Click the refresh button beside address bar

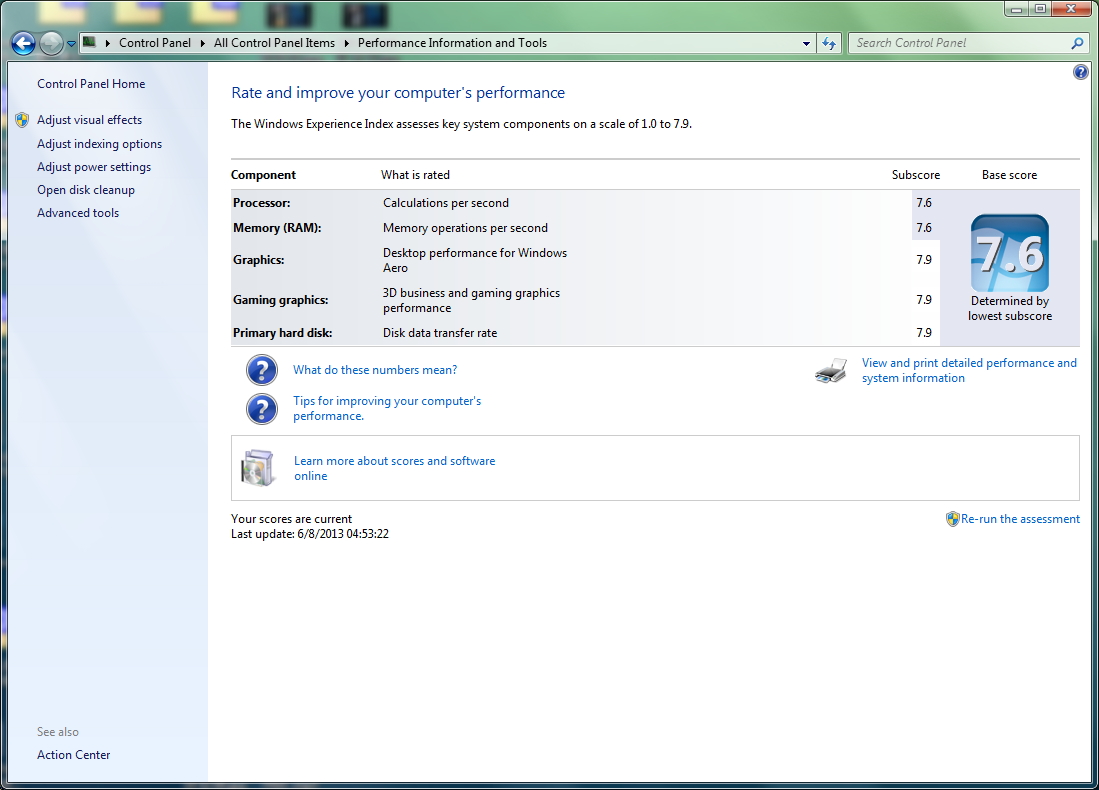pyautogui.click(x=829, y=43)
